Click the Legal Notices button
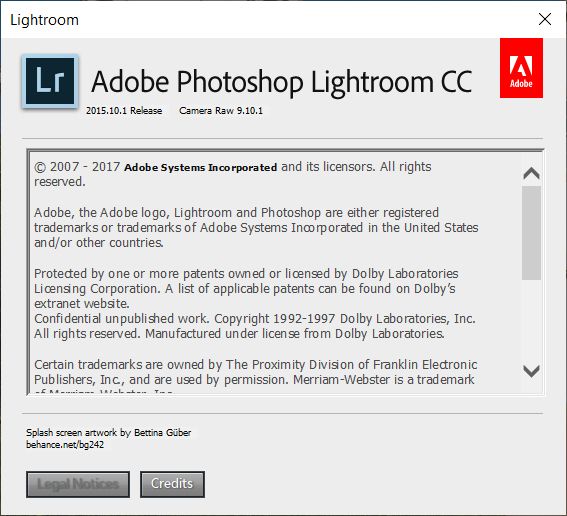 (78, 484)
